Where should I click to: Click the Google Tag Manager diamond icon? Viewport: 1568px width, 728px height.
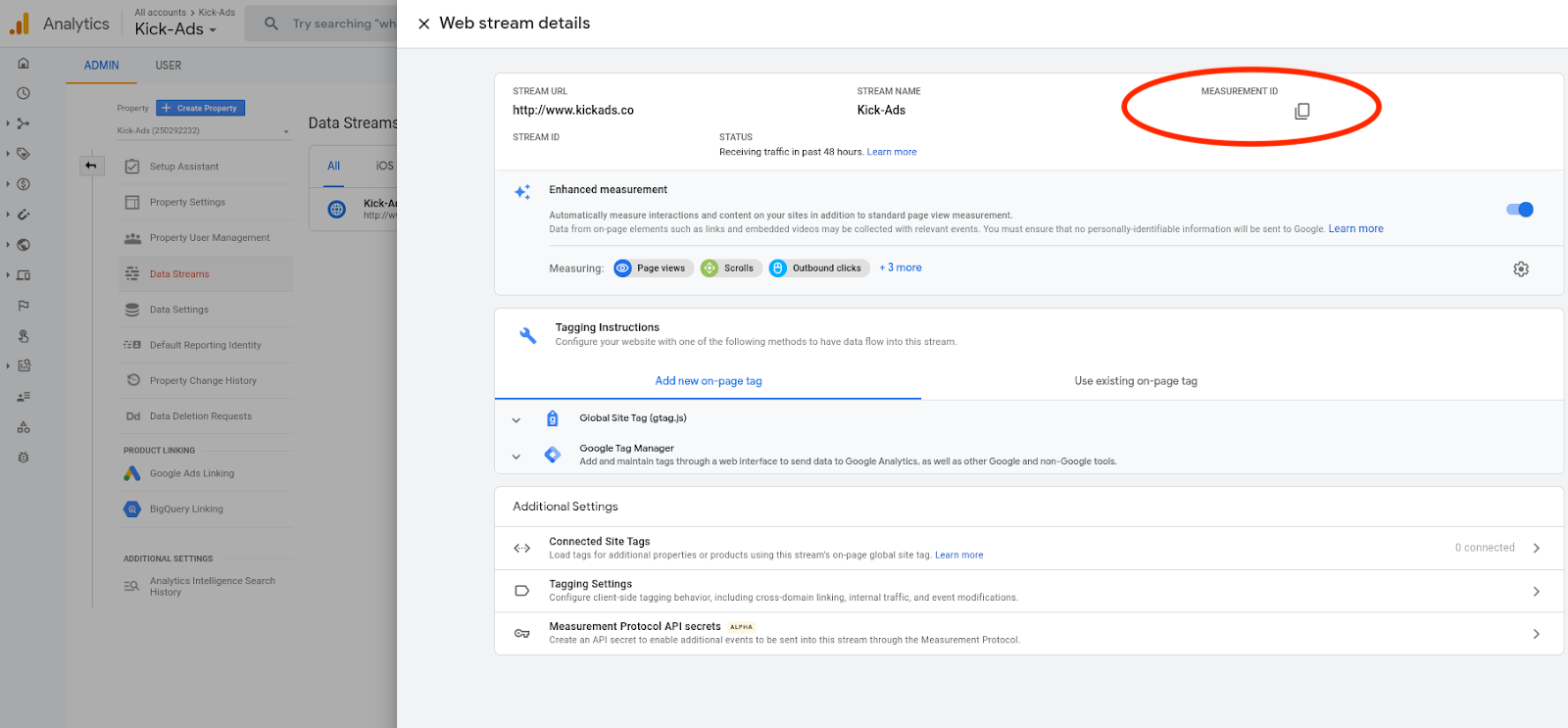tap(553, 455)
